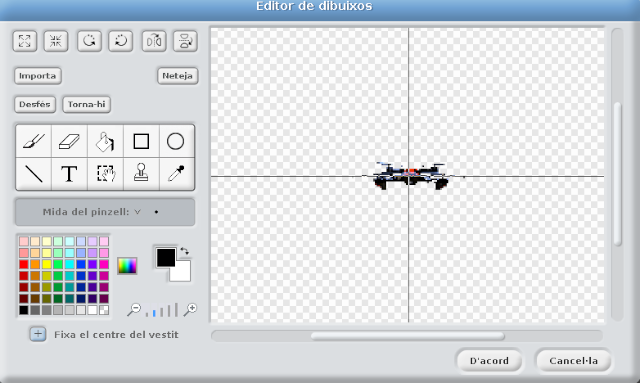
Task: Pick the Line tool
Action: coord(34,174)
